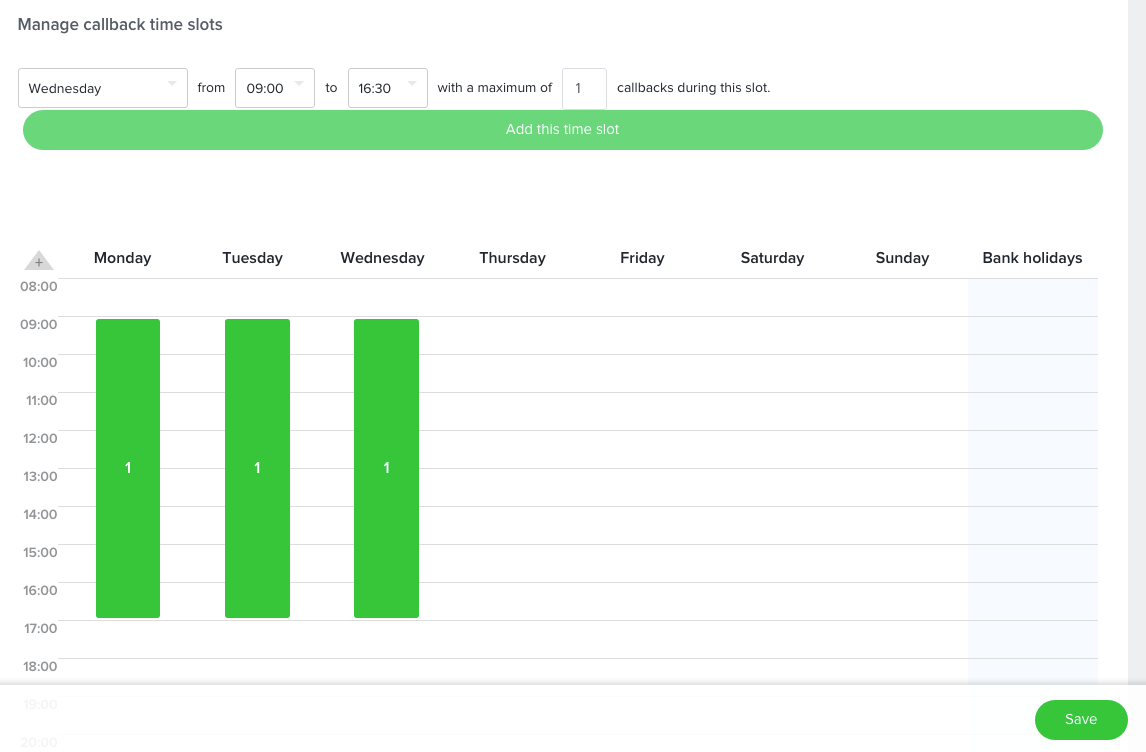Click the 08:00 time label
The width and height of the screenshot is (1146, 752).
coord(39,286)
